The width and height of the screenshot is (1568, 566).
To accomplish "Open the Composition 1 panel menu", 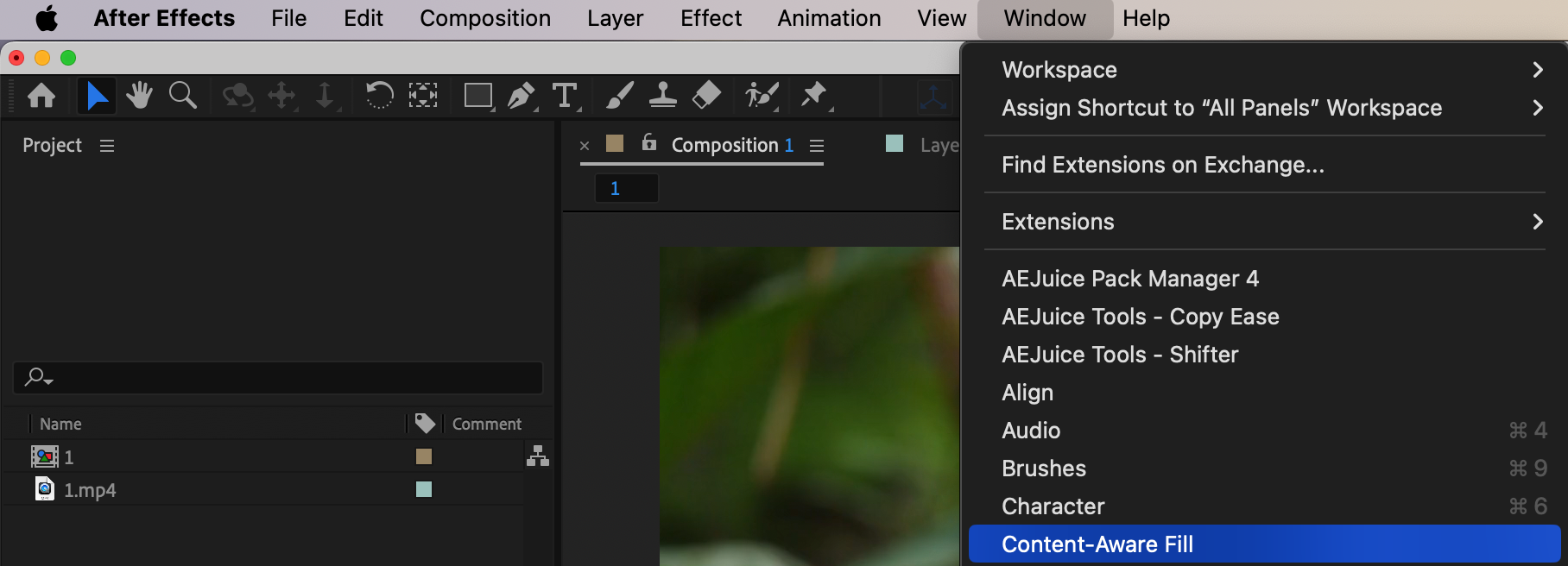I will click(817, 146).
